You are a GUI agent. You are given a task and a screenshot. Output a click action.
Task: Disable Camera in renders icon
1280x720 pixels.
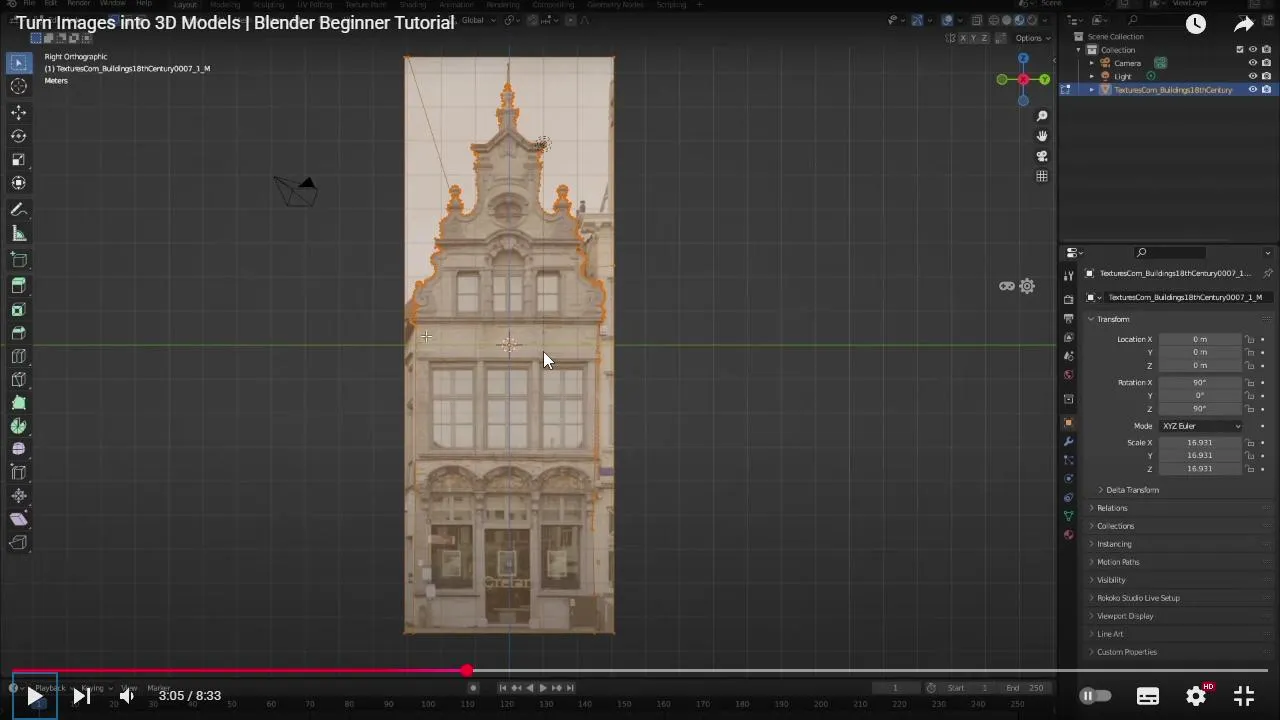[1266, 63]
